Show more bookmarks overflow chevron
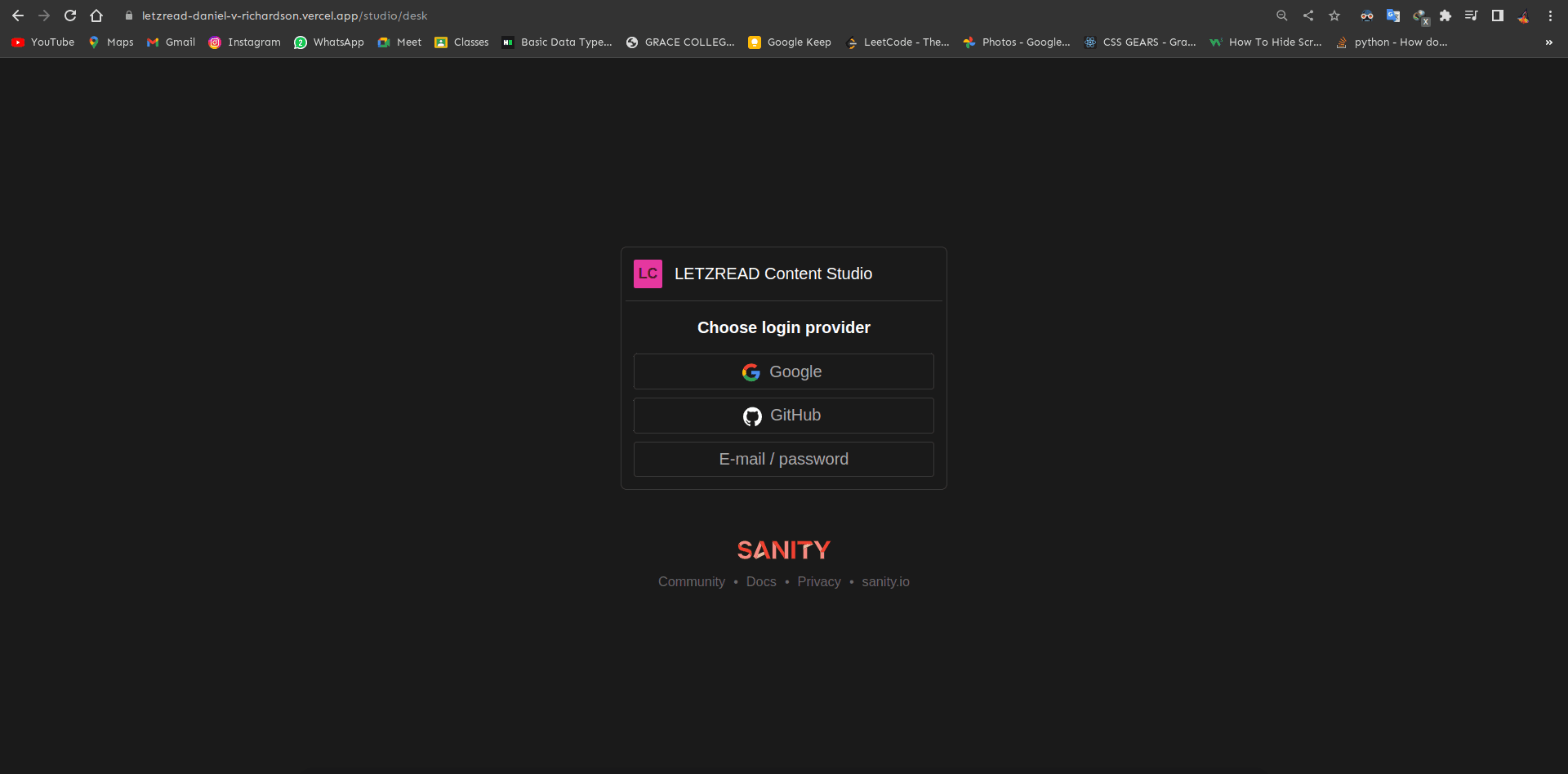Viewport: 1568px width, 774px height. (1549, 42)
